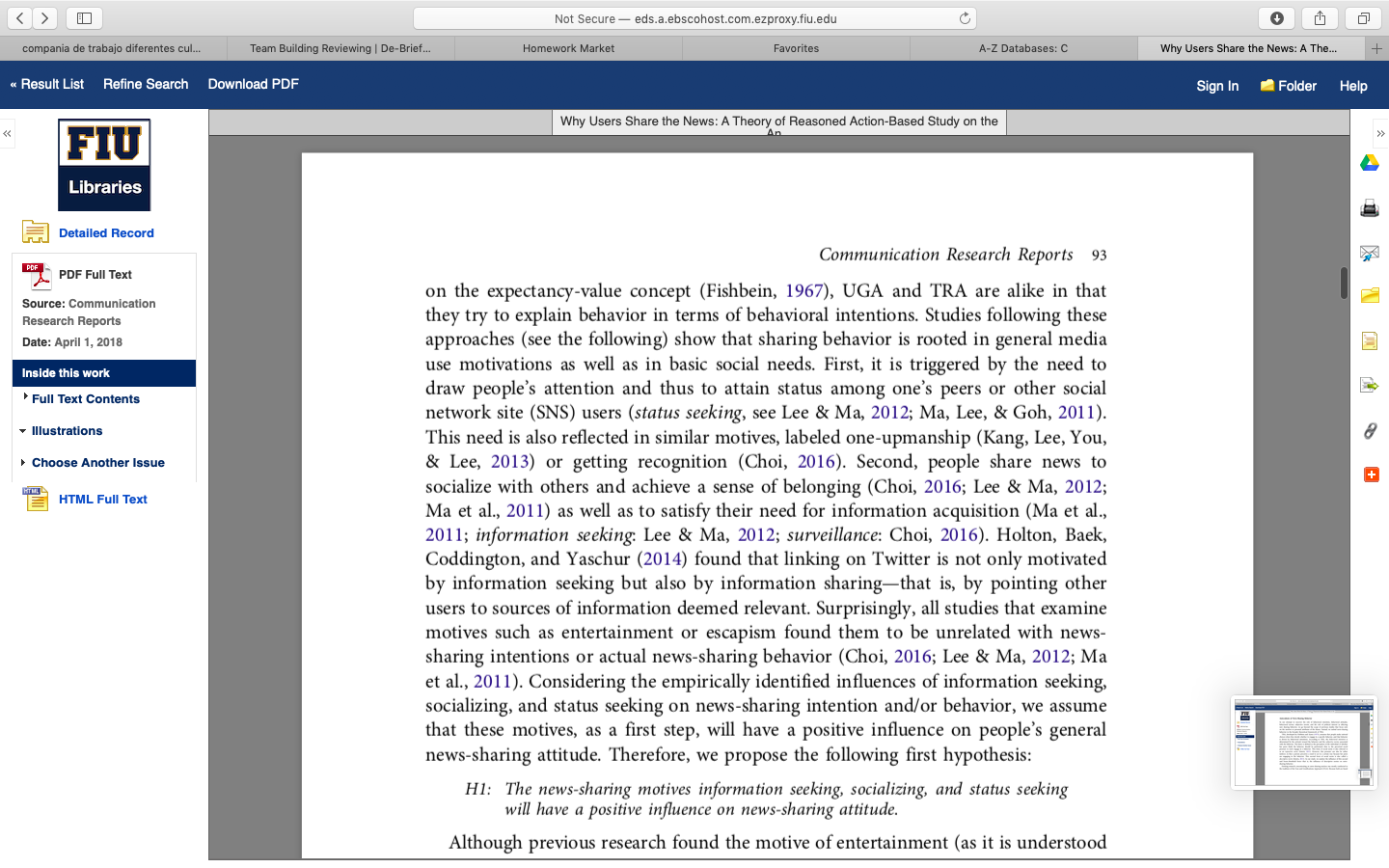This screenshot has width=1389, height=868.
Task: Click the FIU Libraries logo
Action: pos(104,165)
